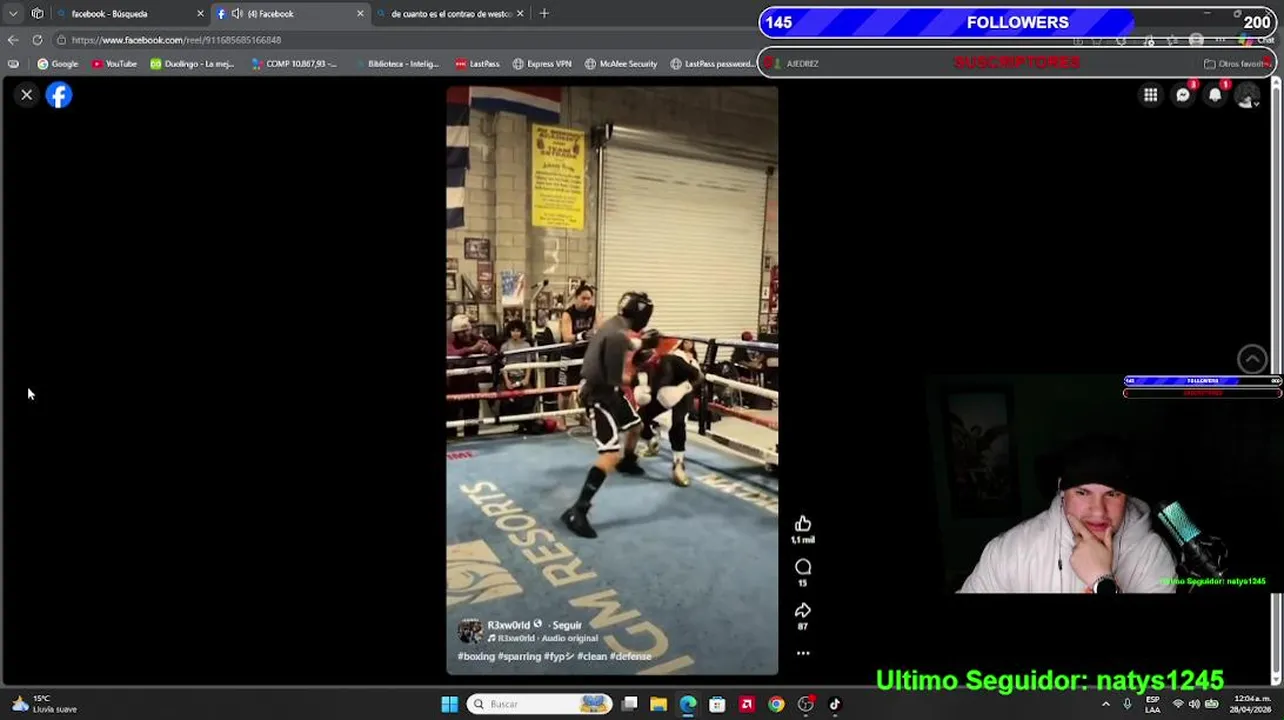Open AMD software taskbar icon
This screenshot has height=720, width=1284.
[746, 704]
